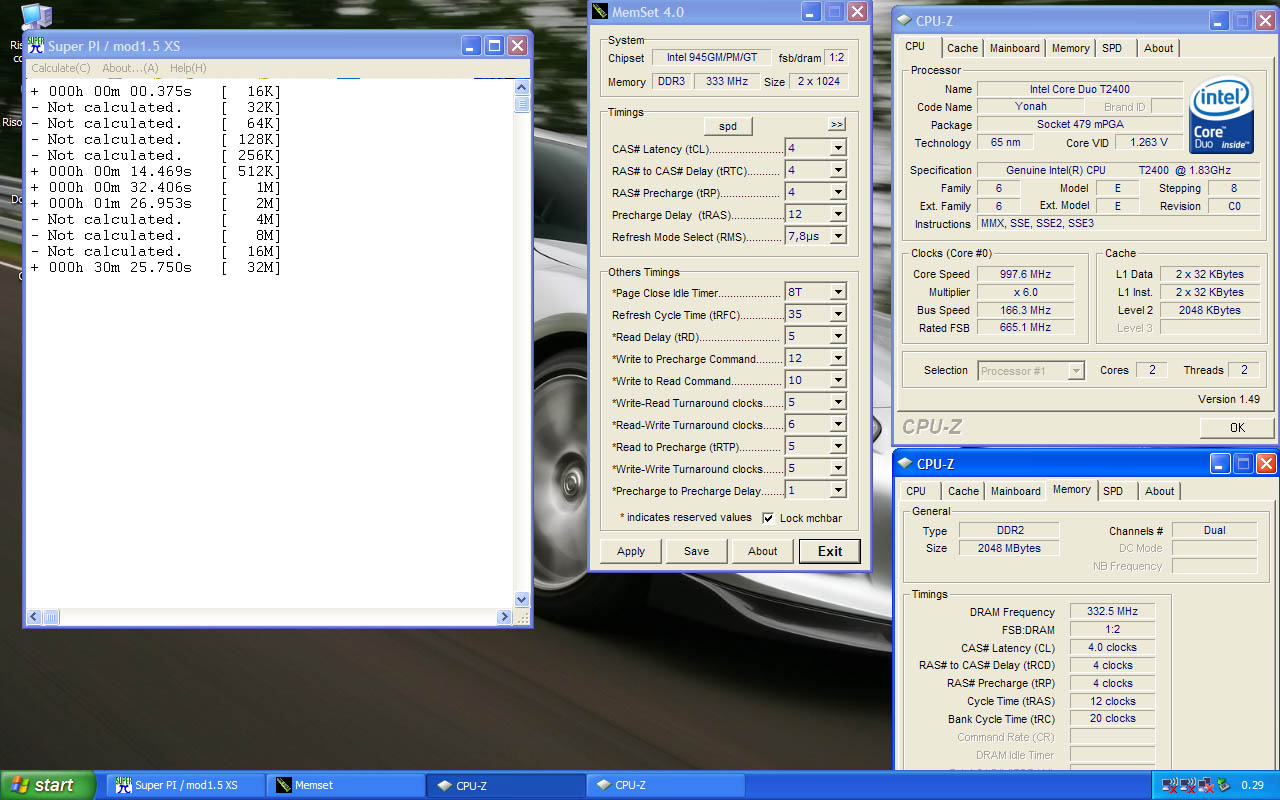This screenshot has width=1280, height=800.
Task: Click the Chipset value Intel 945GM/PM/GT
Action: [710, 58]
